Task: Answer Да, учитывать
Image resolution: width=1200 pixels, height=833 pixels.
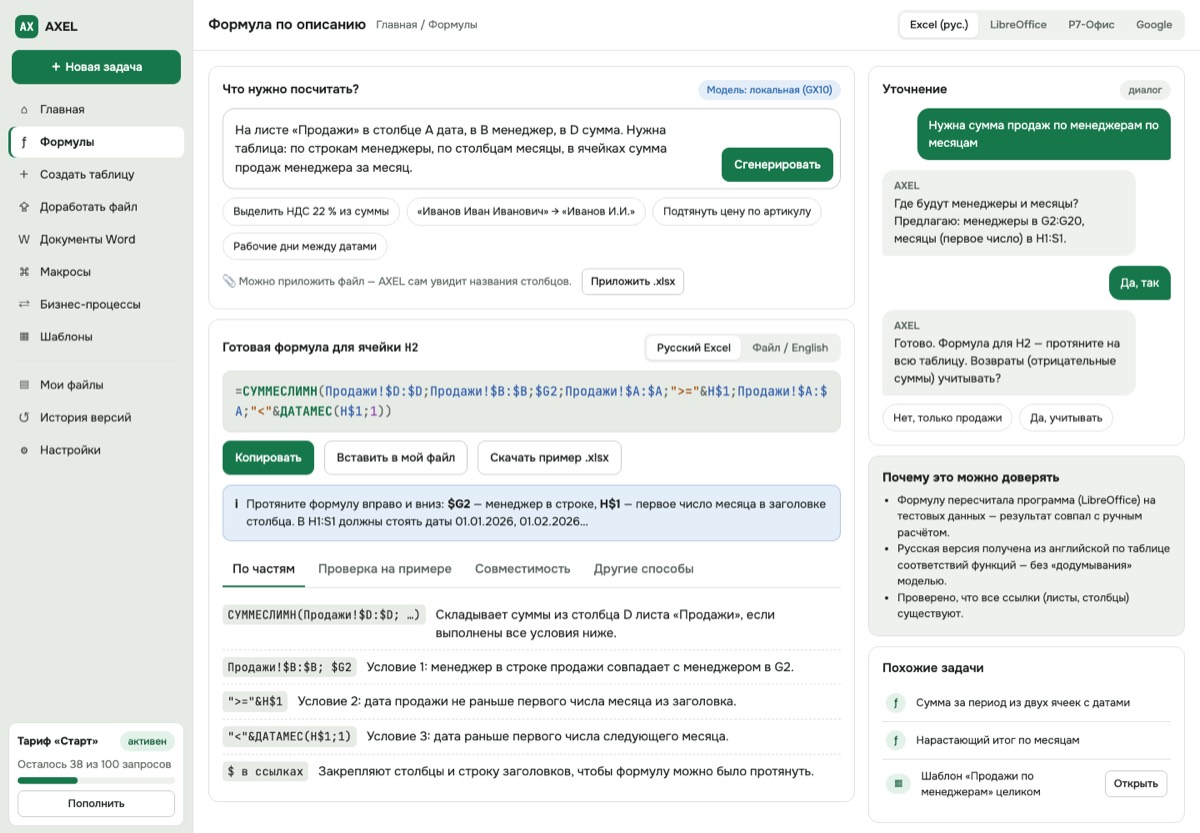Action: (x=1066, y=418)
